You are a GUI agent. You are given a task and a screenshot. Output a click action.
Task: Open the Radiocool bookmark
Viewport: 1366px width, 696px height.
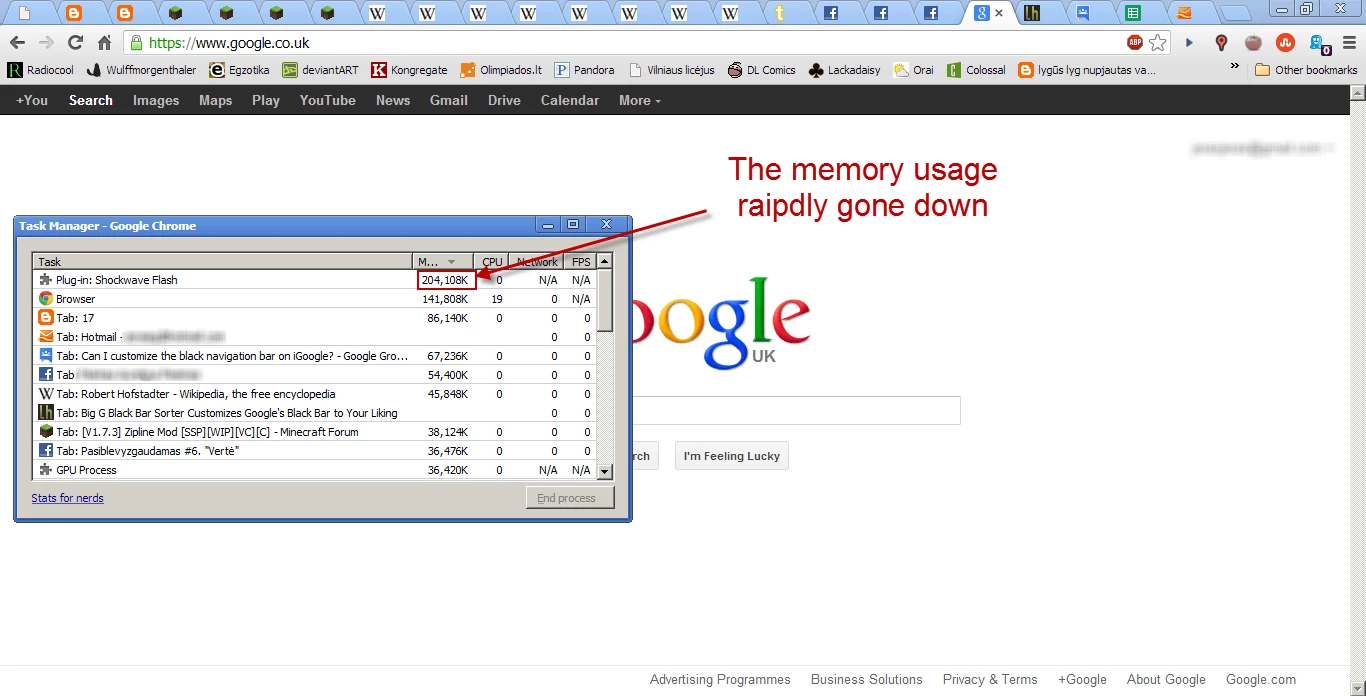pyautogui.click(x=40, y=70)
